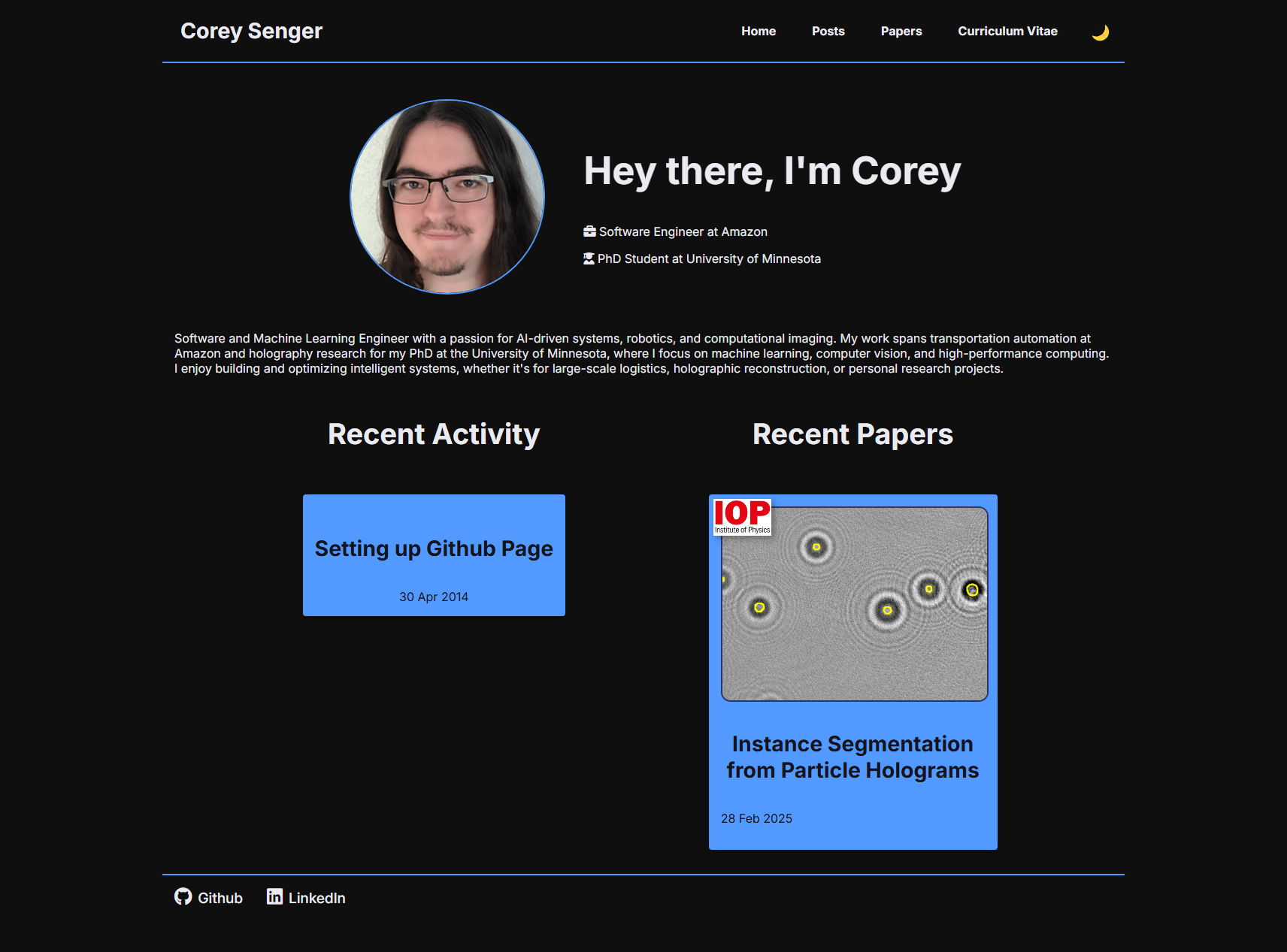Toggle dark mode with the moon icon
This screenshot has height=952, width=1287.
pos(1100,32)
